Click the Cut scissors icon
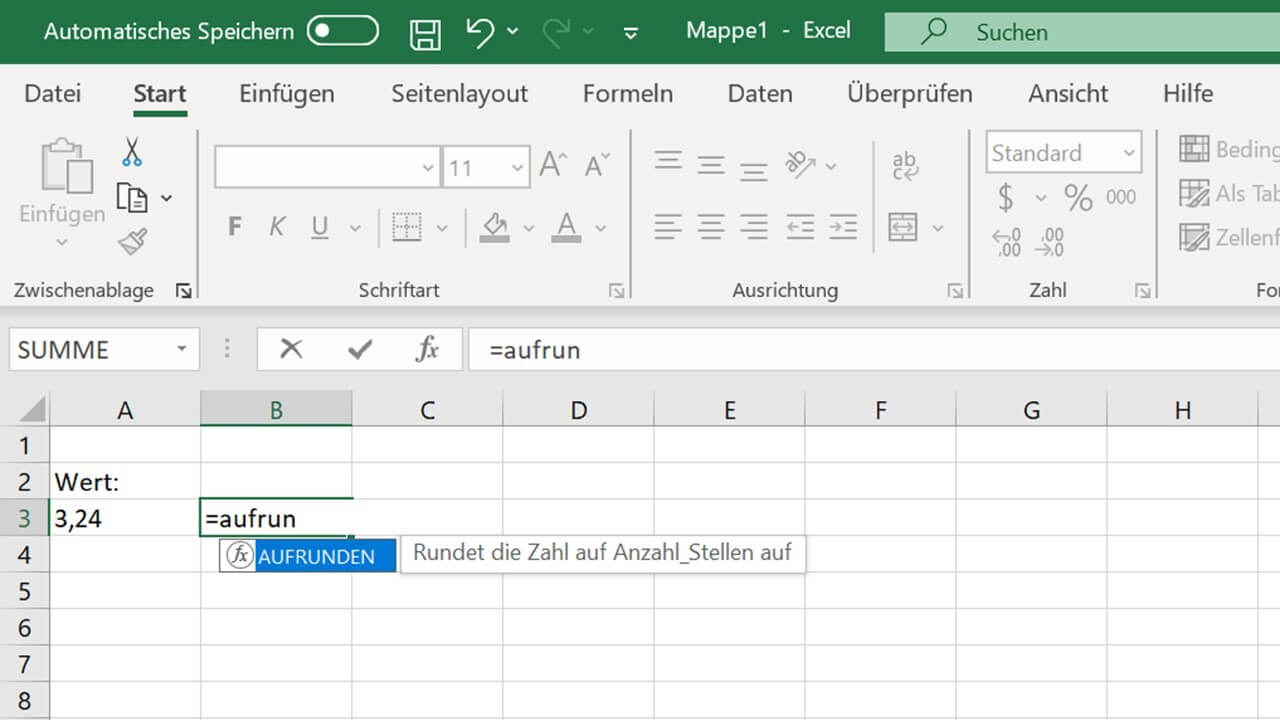 [132, 152]
